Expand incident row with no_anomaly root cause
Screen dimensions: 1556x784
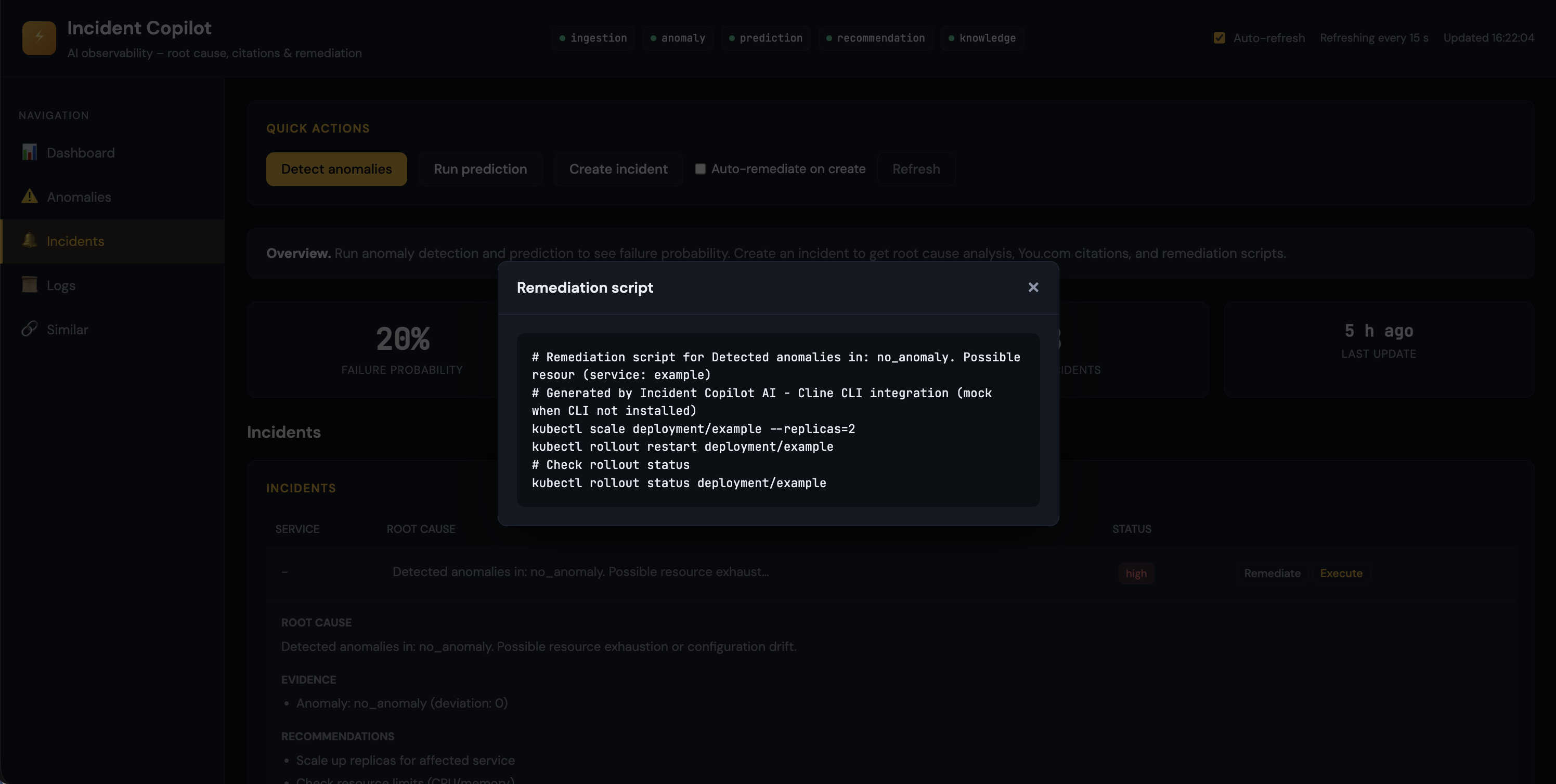coord(580,571)
